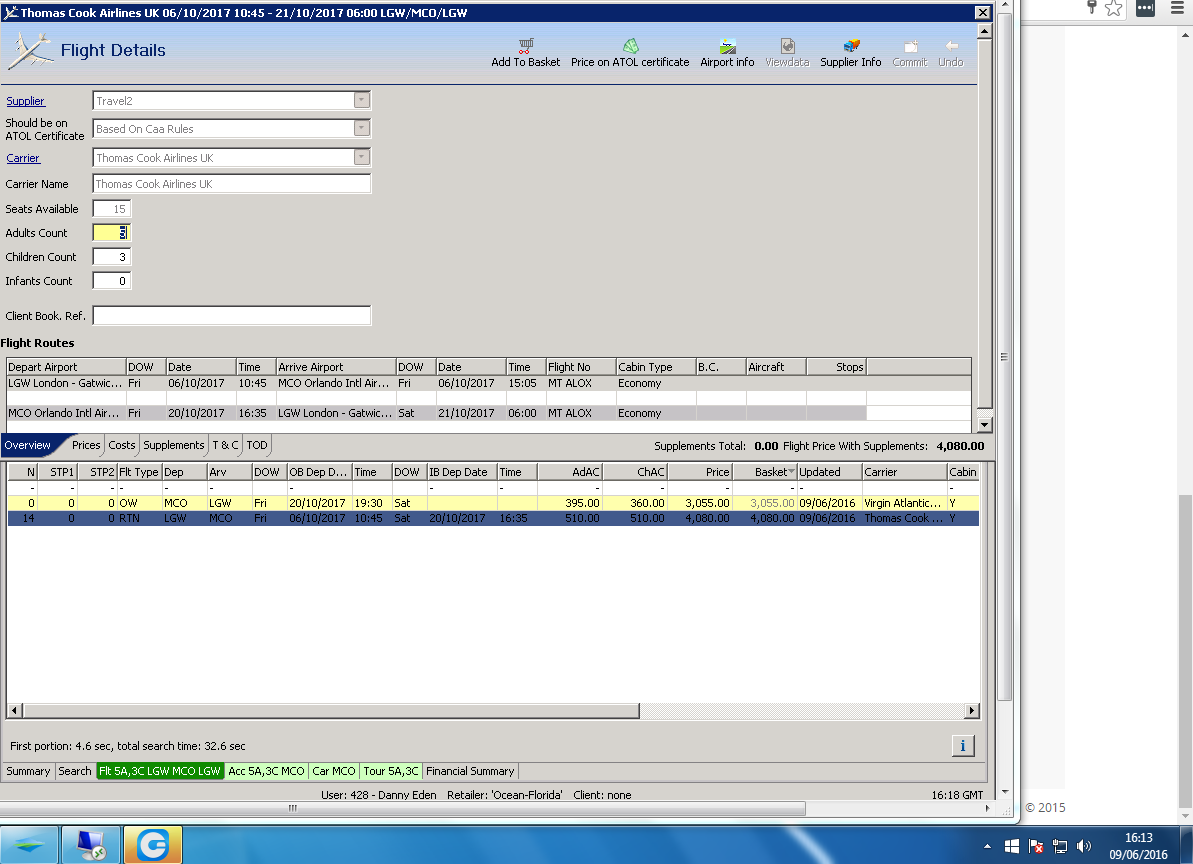Open the Summary bottom tab
The height and width of the screenshot is (864, 1193).
point(28,771)
